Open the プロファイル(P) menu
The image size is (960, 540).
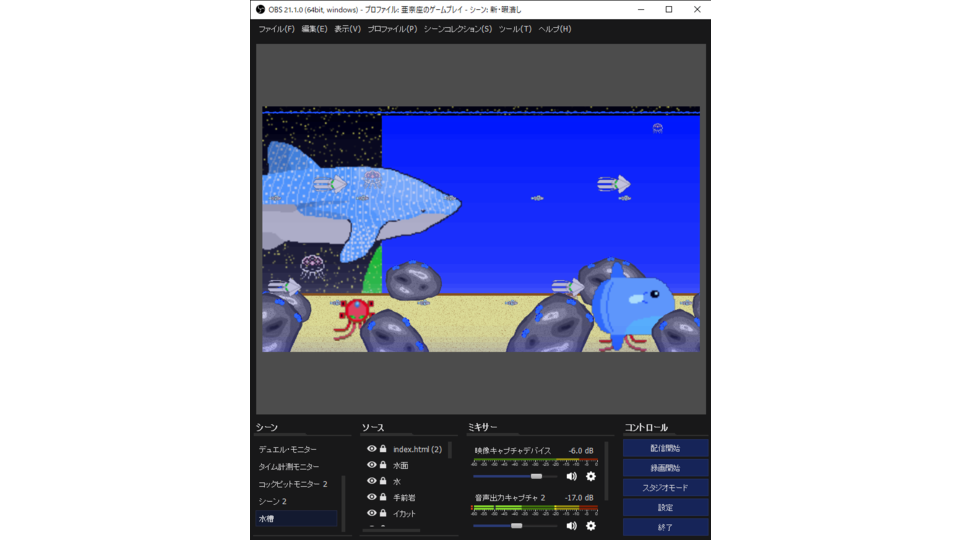(392, 29)
